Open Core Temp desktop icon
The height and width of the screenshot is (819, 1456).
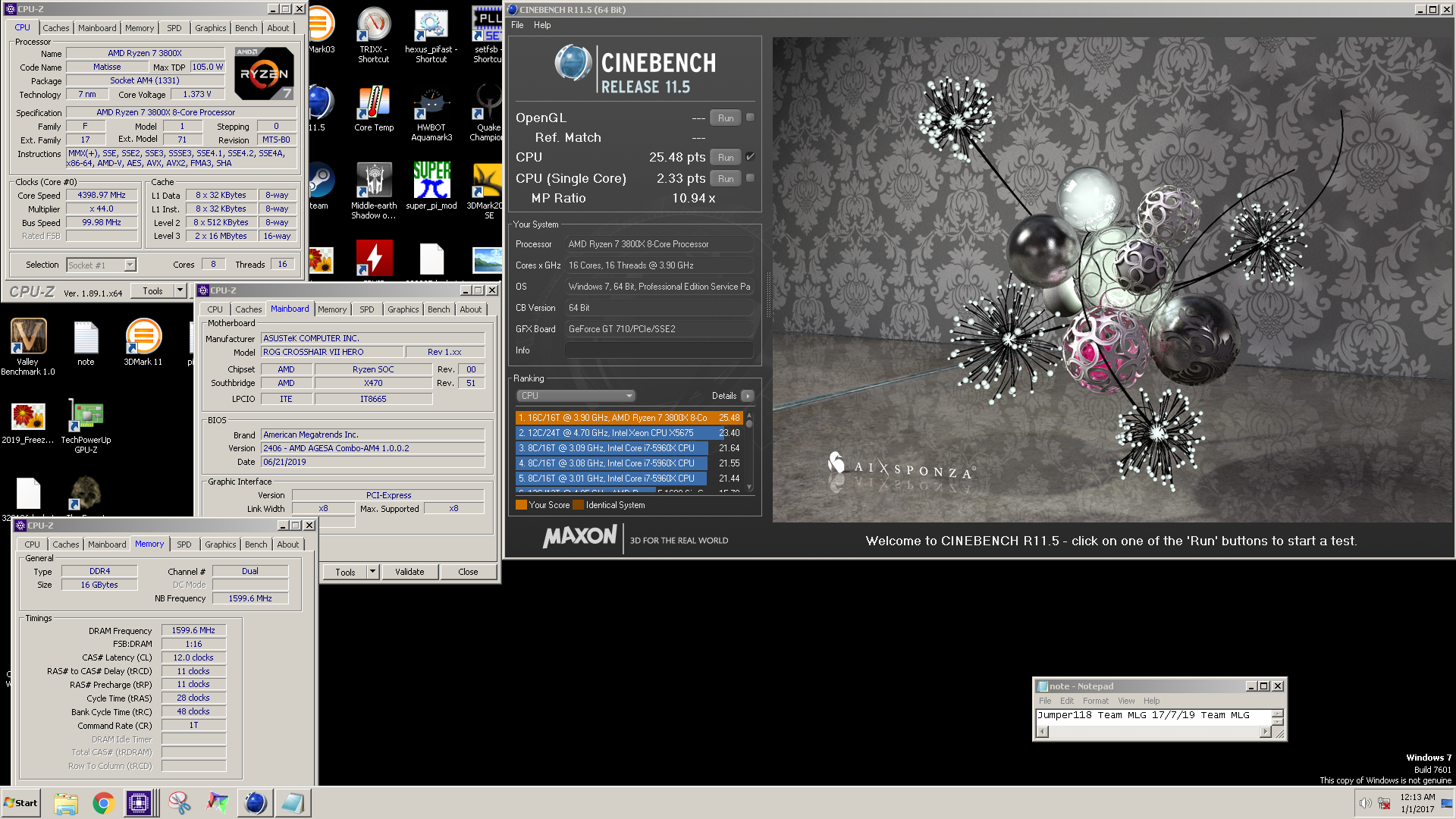[374, 108]
